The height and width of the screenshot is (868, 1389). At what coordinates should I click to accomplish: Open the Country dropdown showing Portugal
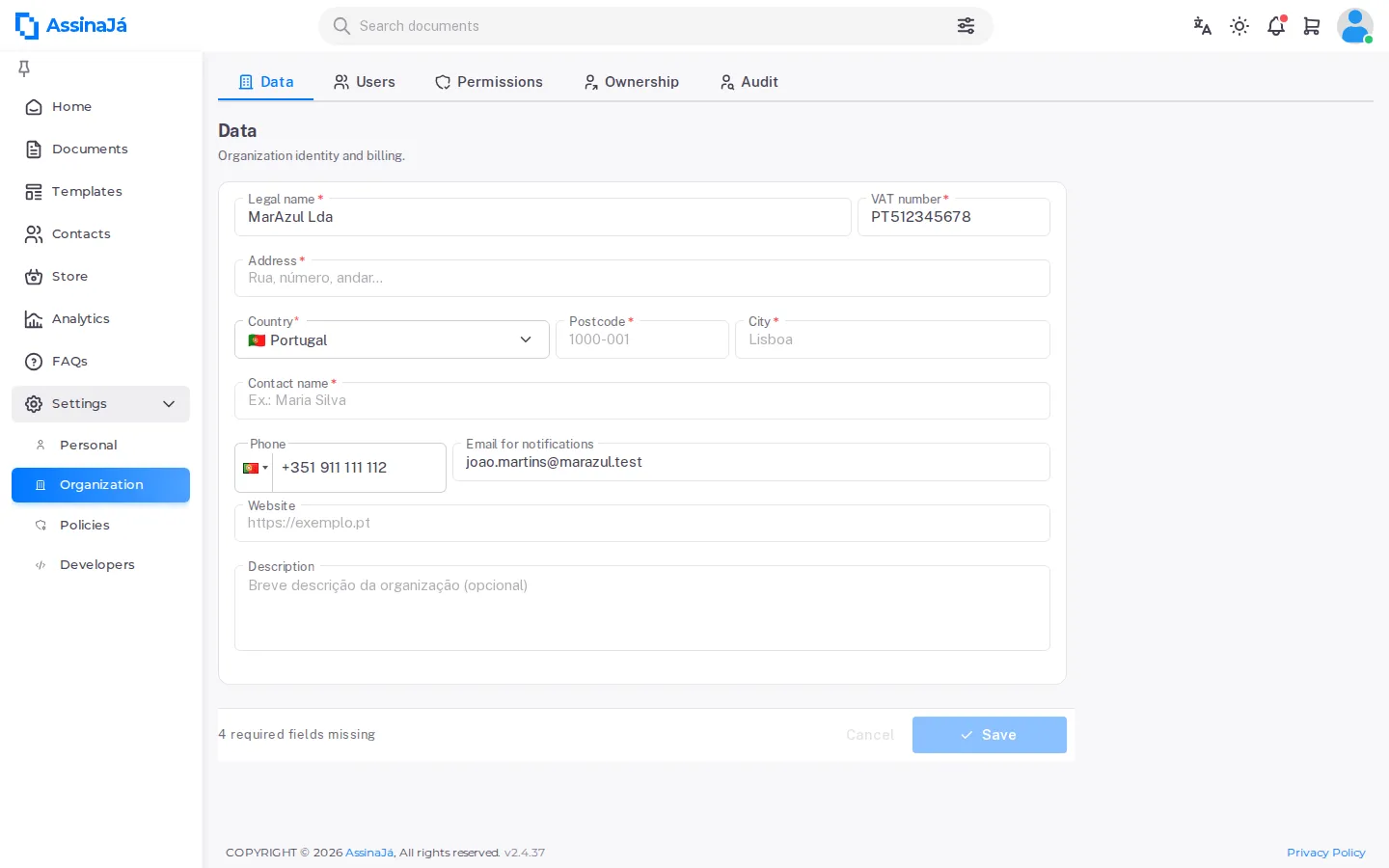392,339
